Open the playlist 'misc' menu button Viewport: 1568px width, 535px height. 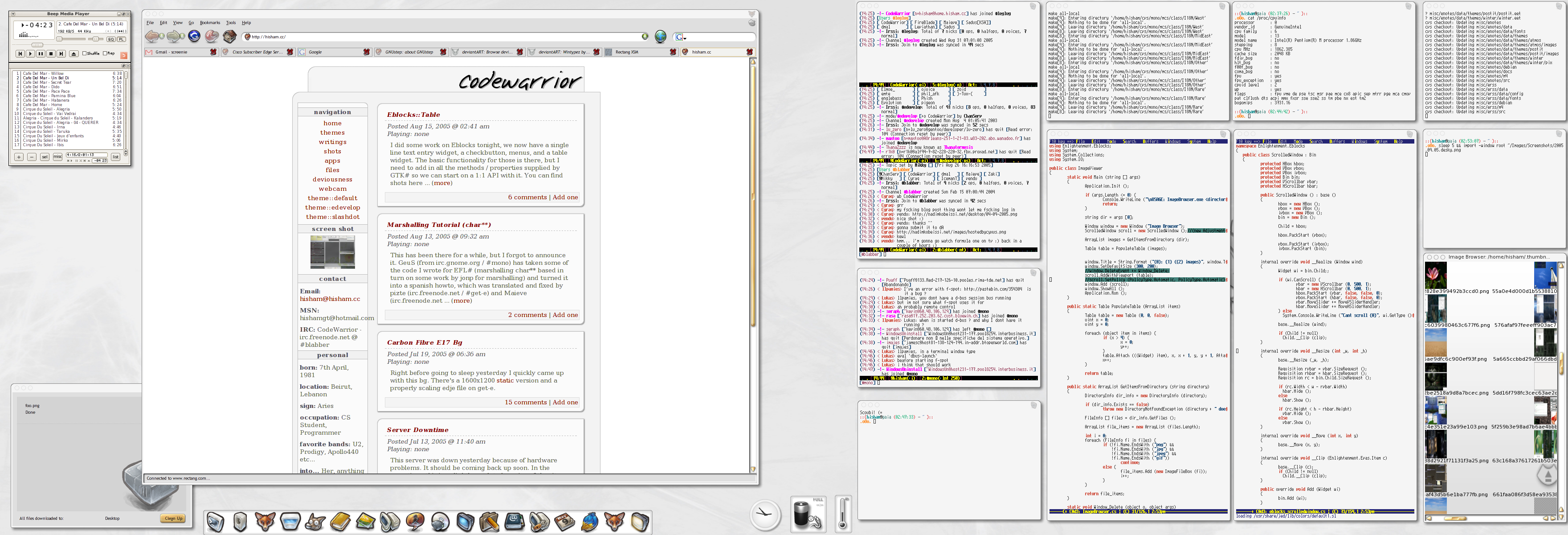pyautogui.click(x=58, y=157)
